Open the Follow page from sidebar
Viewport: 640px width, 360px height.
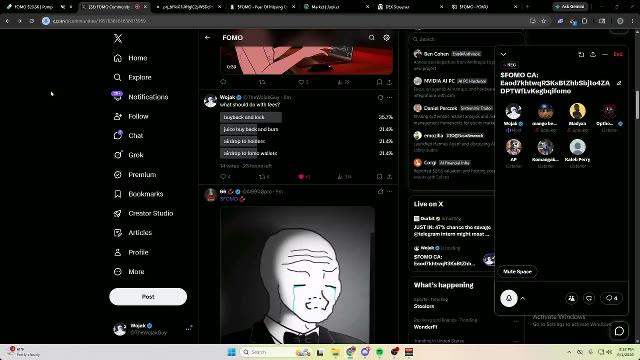[x=131, y=116]
